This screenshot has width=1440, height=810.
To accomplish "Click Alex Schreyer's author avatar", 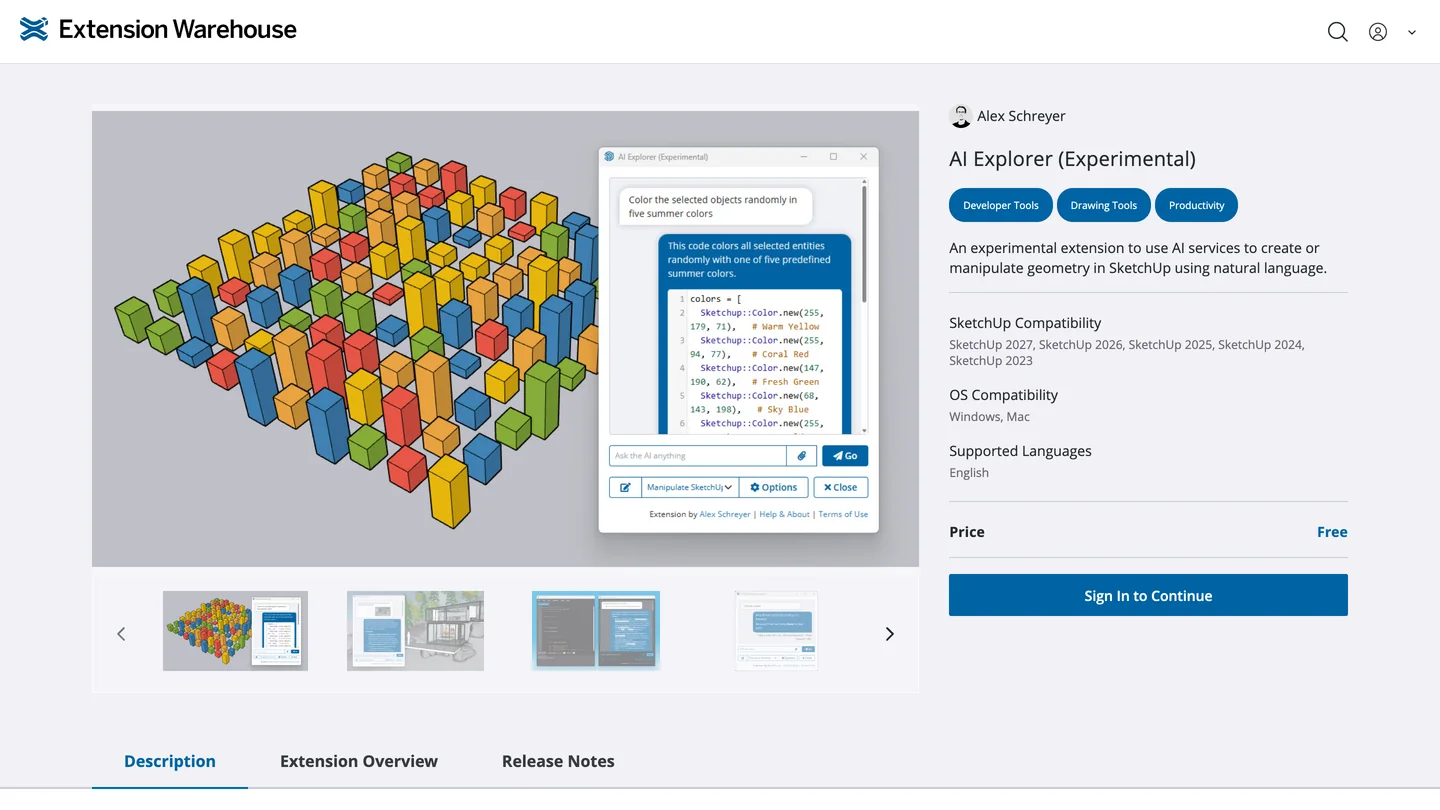I will click(x=960, y=116).
